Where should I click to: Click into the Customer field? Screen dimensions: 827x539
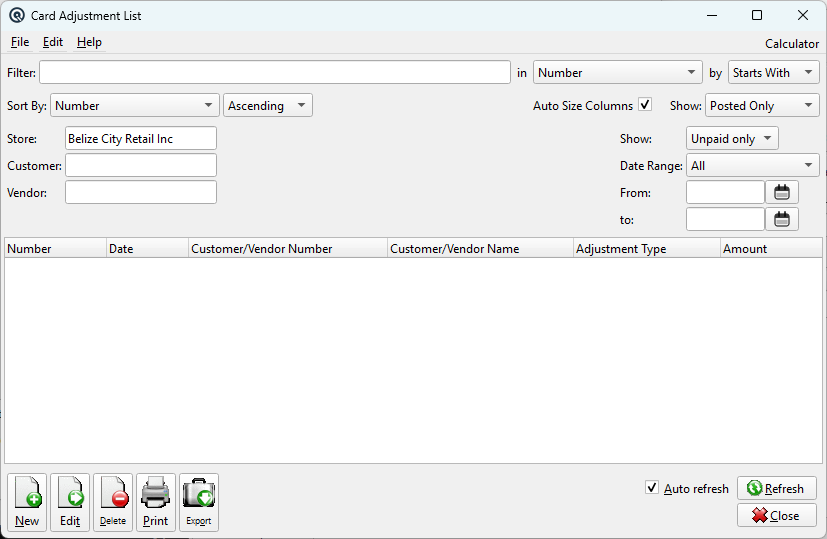coord(141,166)
